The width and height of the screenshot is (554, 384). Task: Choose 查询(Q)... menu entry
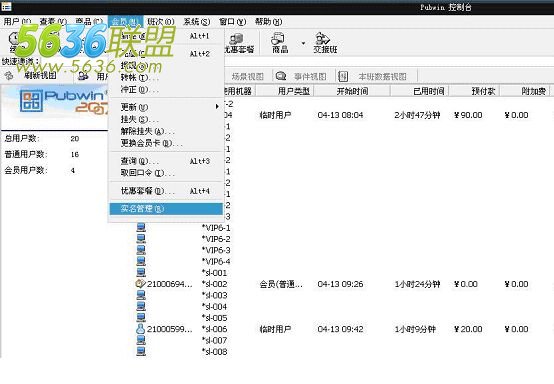pos(166,161)
